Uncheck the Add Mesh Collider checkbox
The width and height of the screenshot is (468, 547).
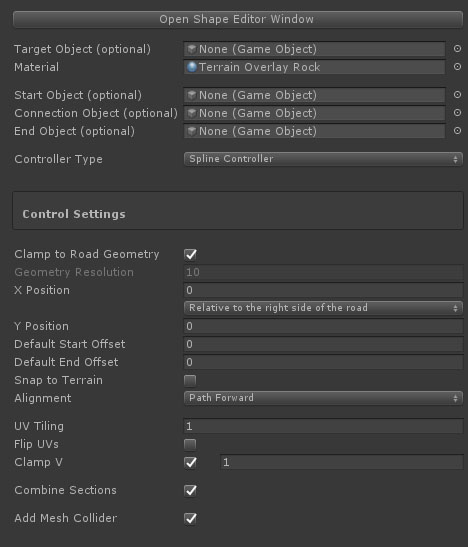[x=190, y=518]
